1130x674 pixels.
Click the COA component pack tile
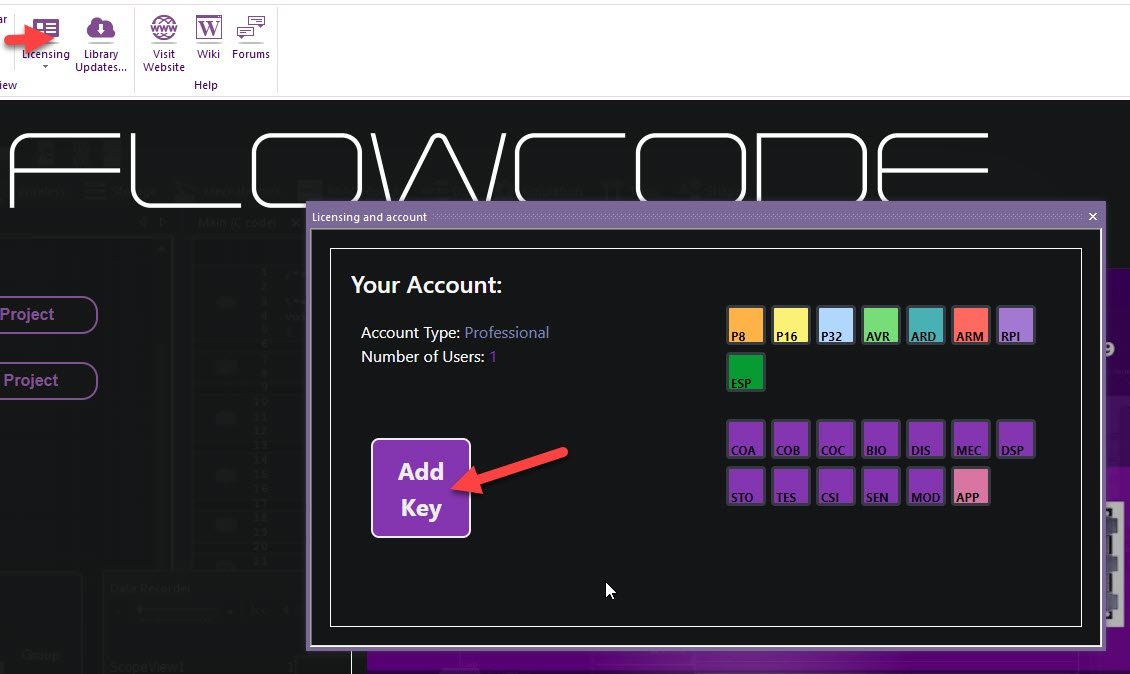[745, 439]
